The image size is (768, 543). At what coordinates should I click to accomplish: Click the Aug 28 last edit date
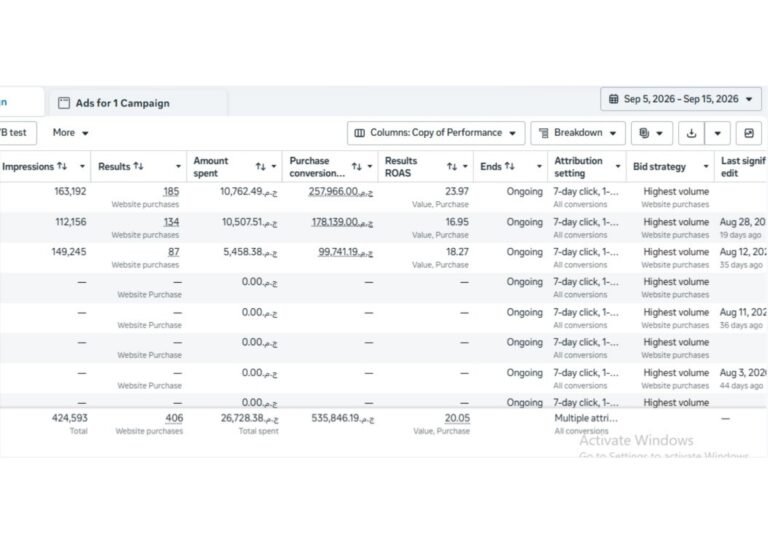[x=743, y=222]
